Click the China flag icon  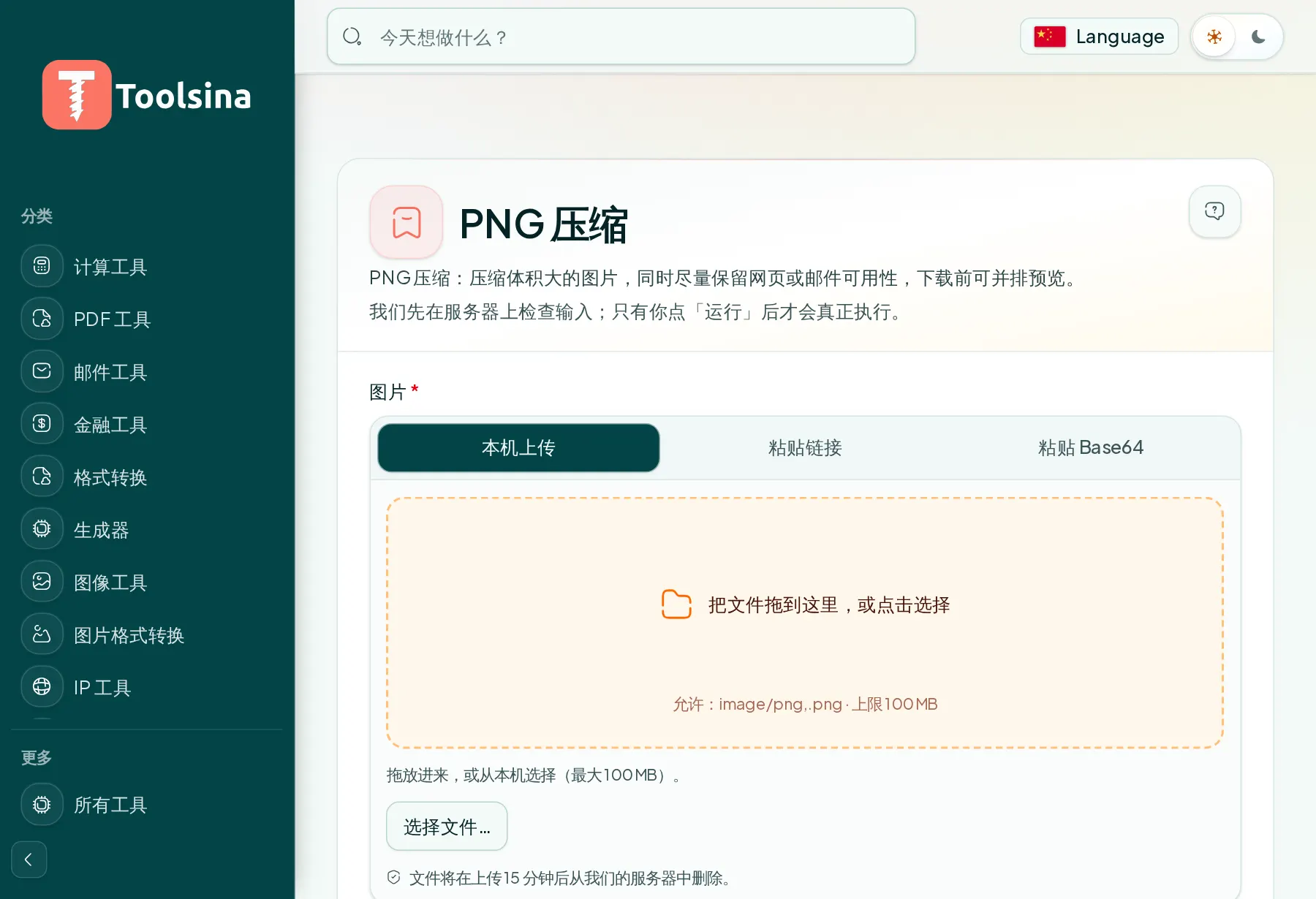pyautogui.click(x=1050, y=37)
